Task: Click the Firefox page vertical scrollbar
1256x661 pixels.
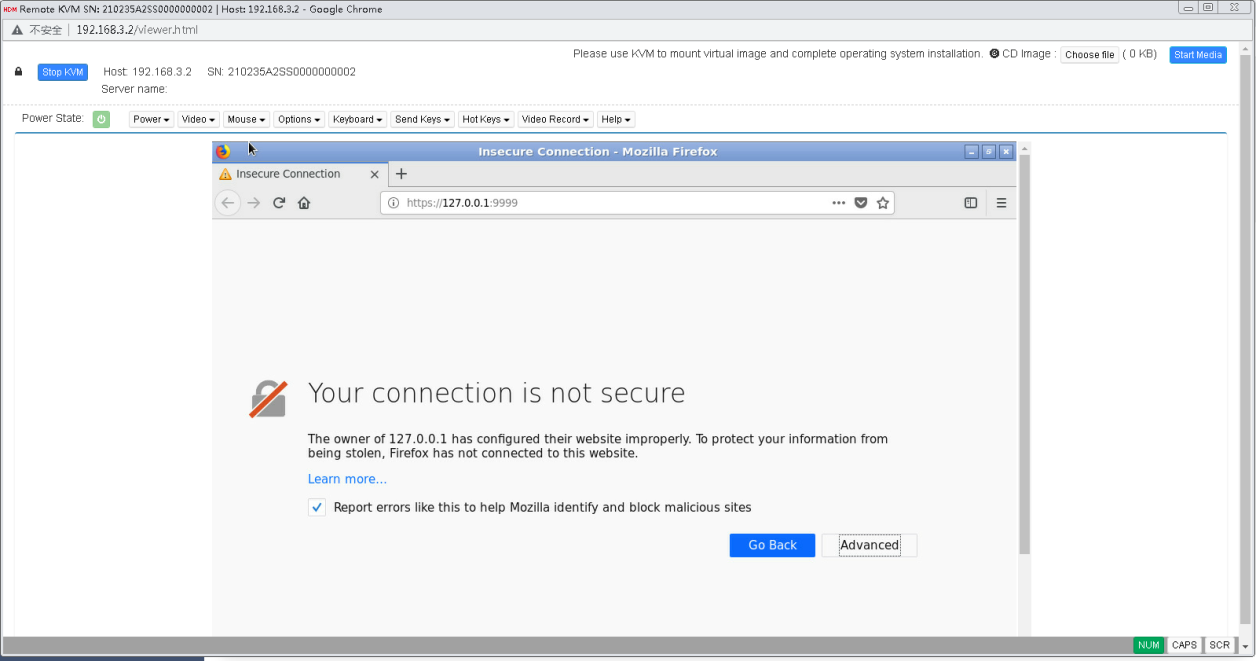Action: point(1023,355)
